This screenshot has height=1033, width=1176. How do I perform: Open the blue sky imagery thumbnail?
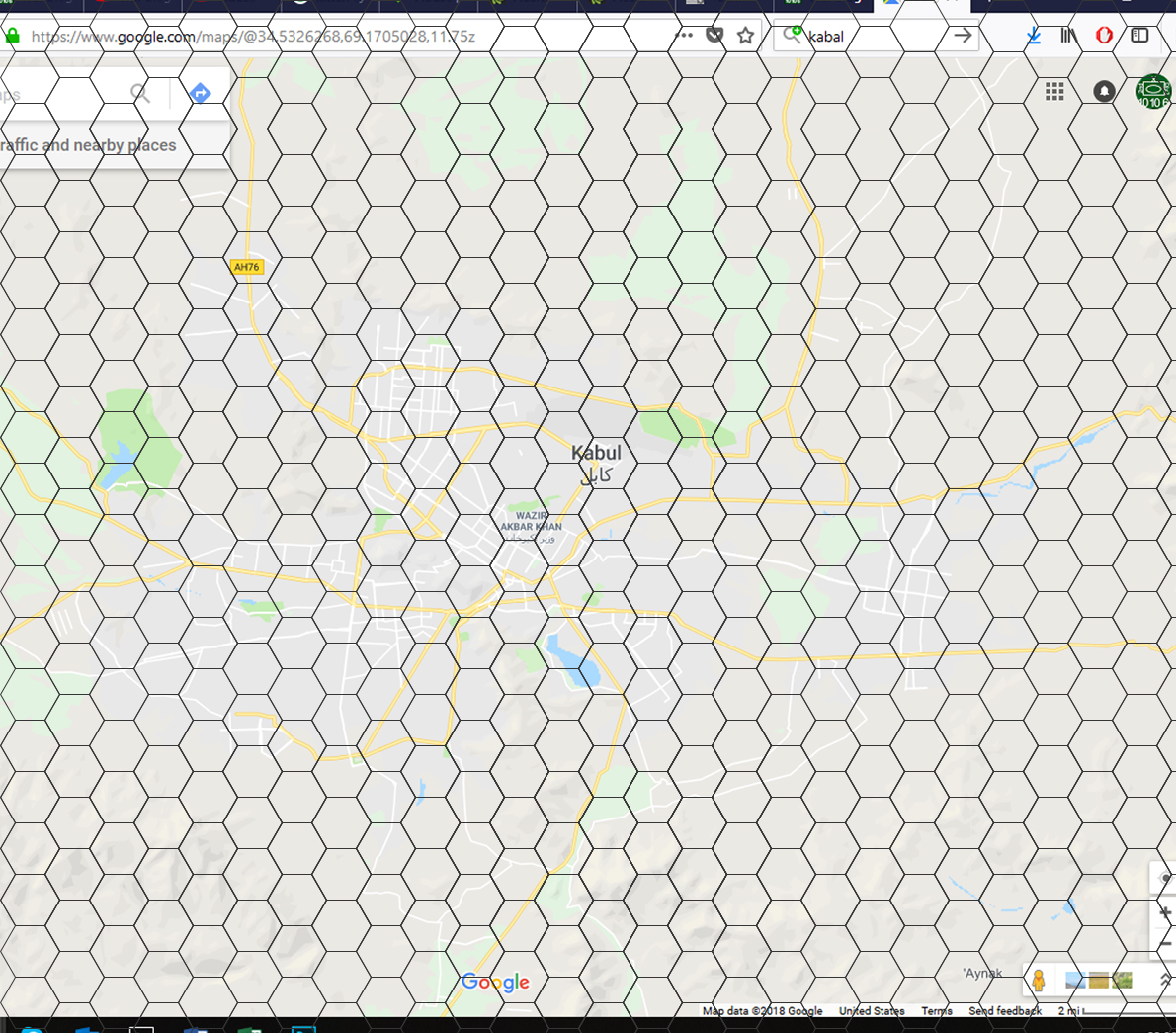pyautogui.click(x=1075, y=980)
